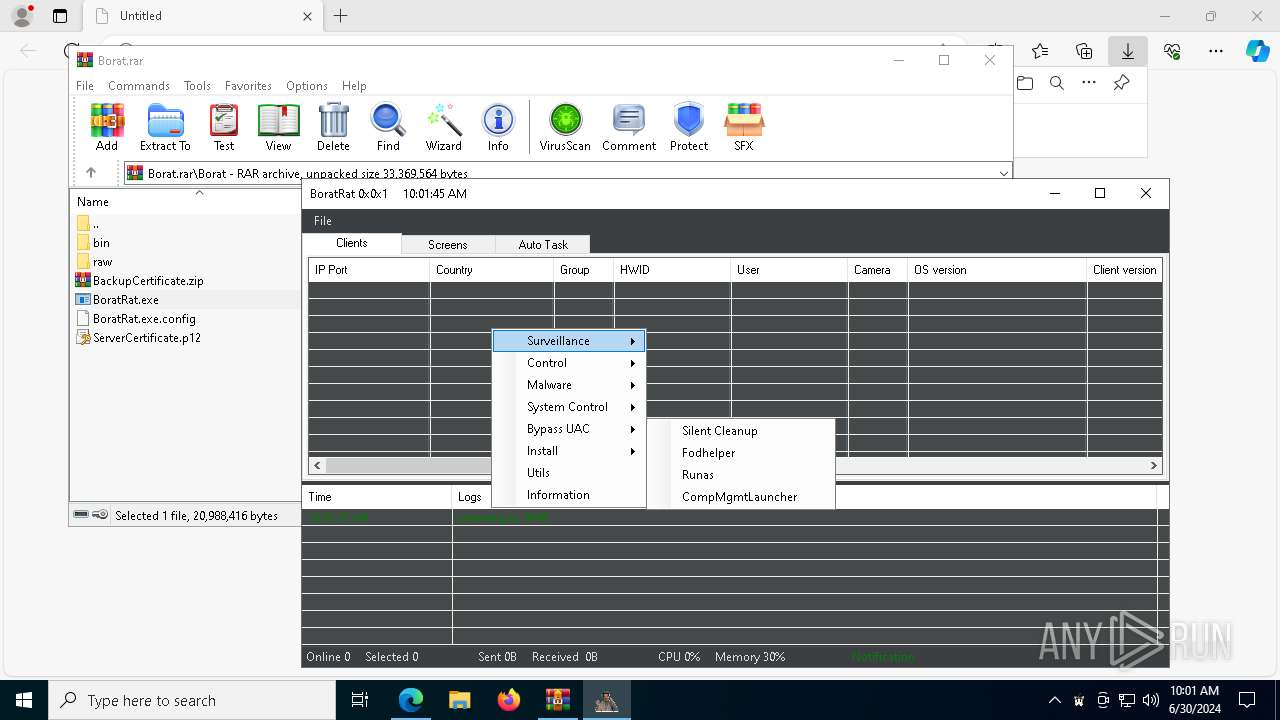Open the browser Downloads icon
This screenshot has width=1280, height=720.
coord(1127,51)
